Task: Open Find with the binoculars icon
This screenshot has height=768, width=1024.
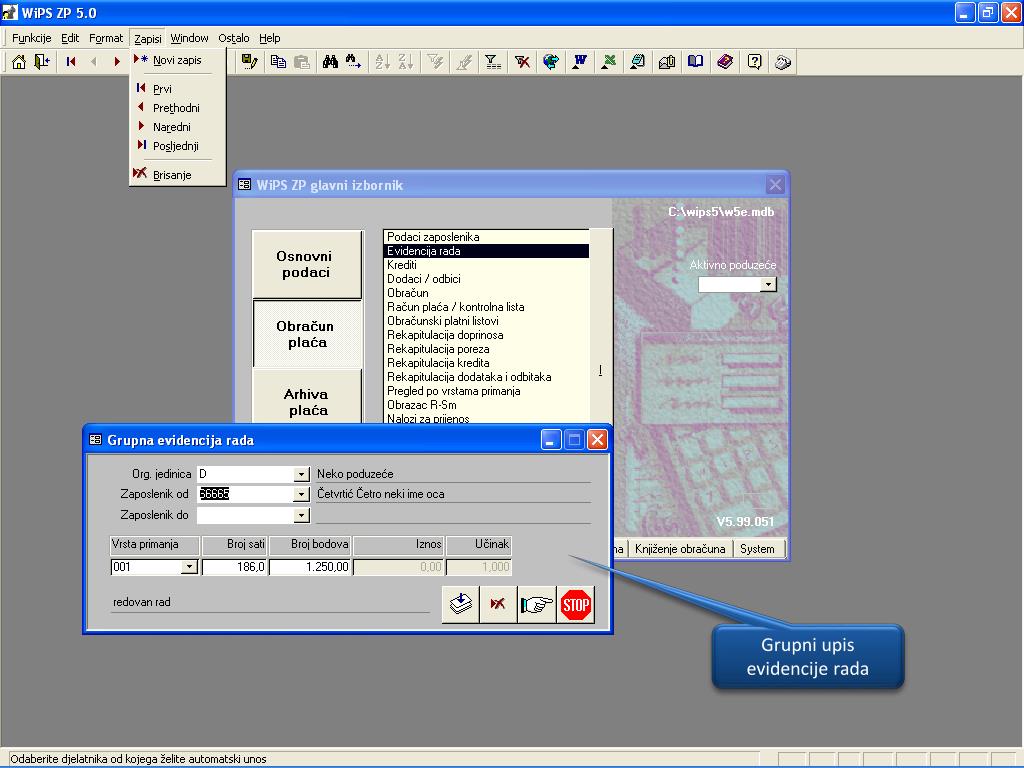Action: tap(330, 62)
